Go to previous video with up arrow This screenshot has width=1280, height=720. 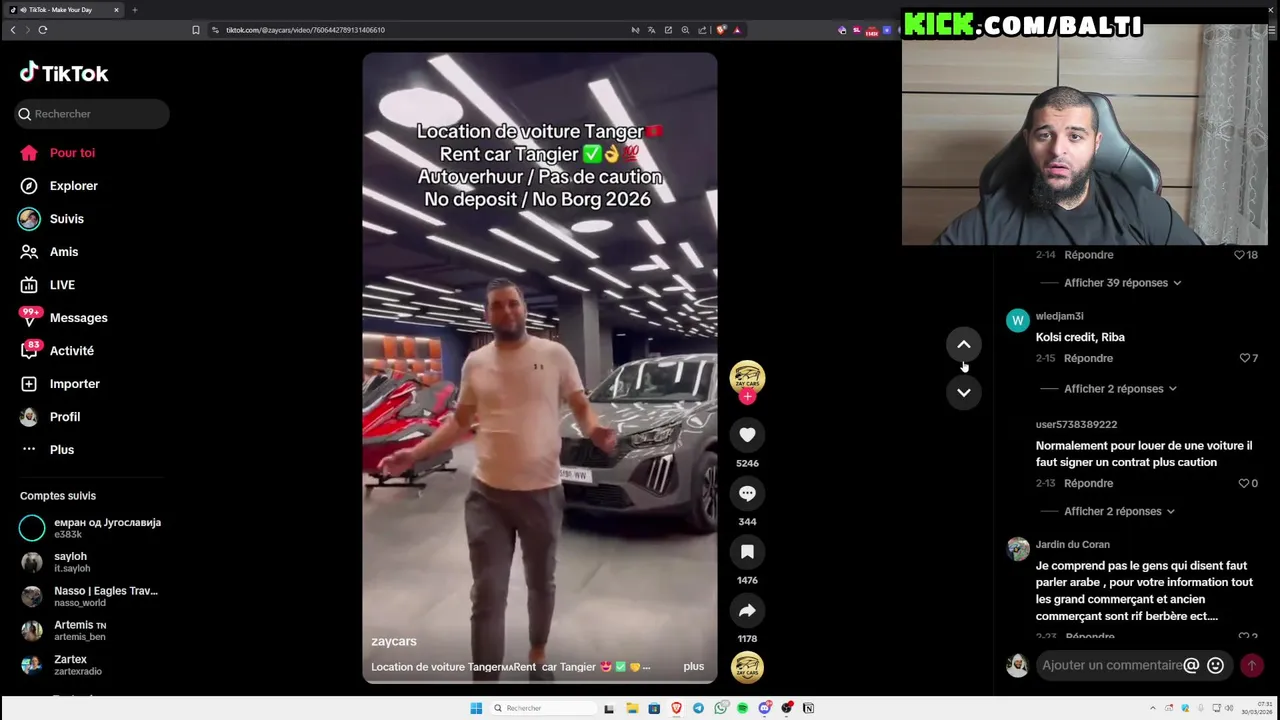click(964, 344)
